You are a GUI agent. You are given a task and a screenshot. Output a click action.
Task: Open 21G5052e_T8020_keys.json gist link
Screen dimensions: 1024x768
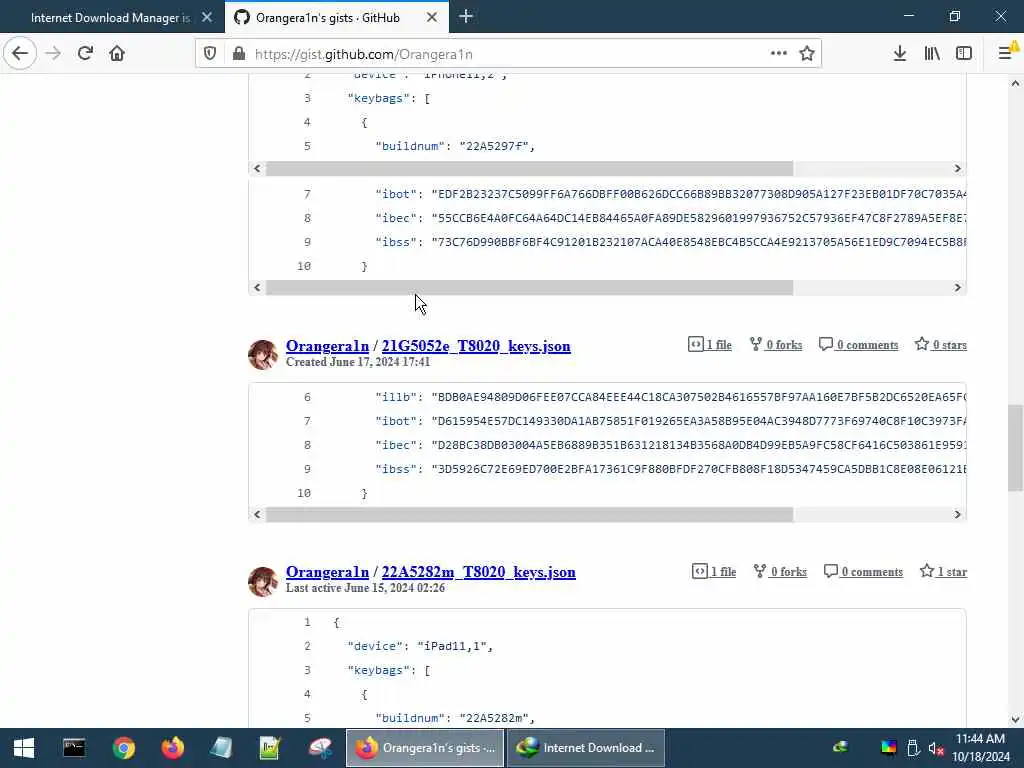tap(476, 346)
